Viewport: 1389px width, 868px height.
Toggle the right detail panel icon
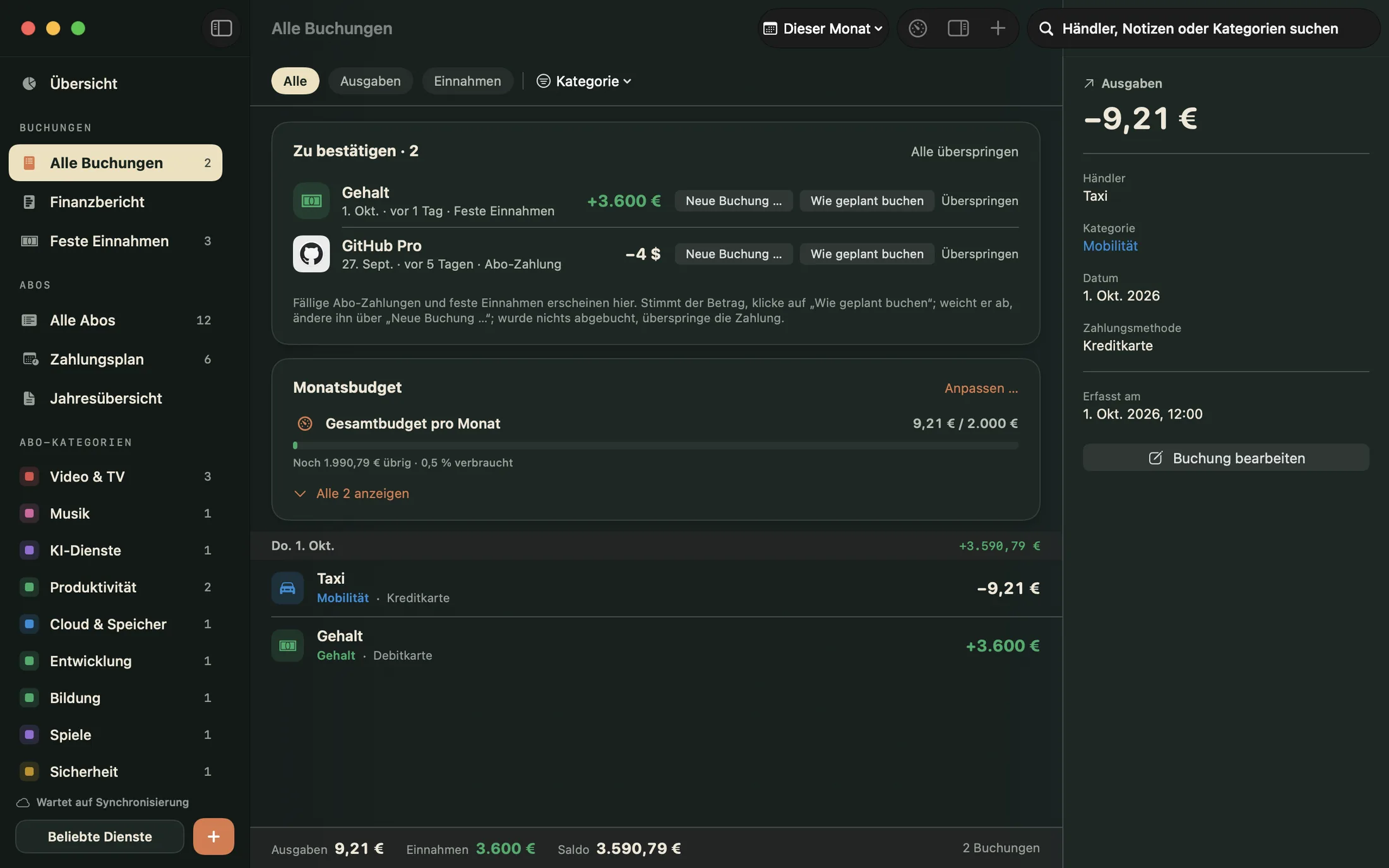tap(958, 28)
